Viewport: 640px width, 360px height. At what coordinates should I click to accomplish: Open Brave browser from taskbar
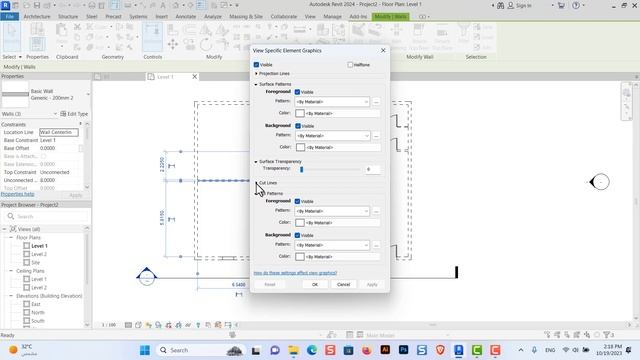click(440, 350)
